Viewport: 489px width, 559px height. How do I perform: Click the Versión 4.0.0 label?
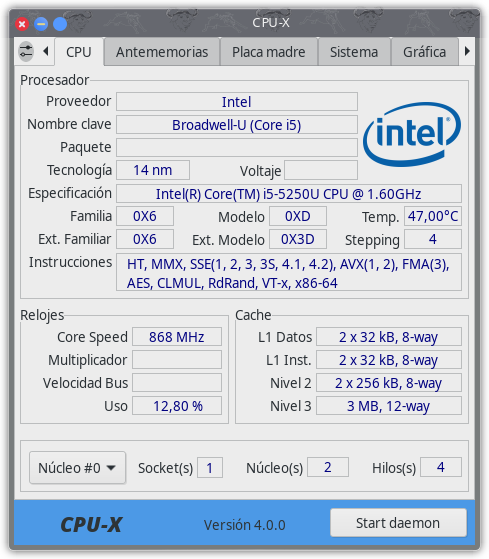[x=244, y=525]
